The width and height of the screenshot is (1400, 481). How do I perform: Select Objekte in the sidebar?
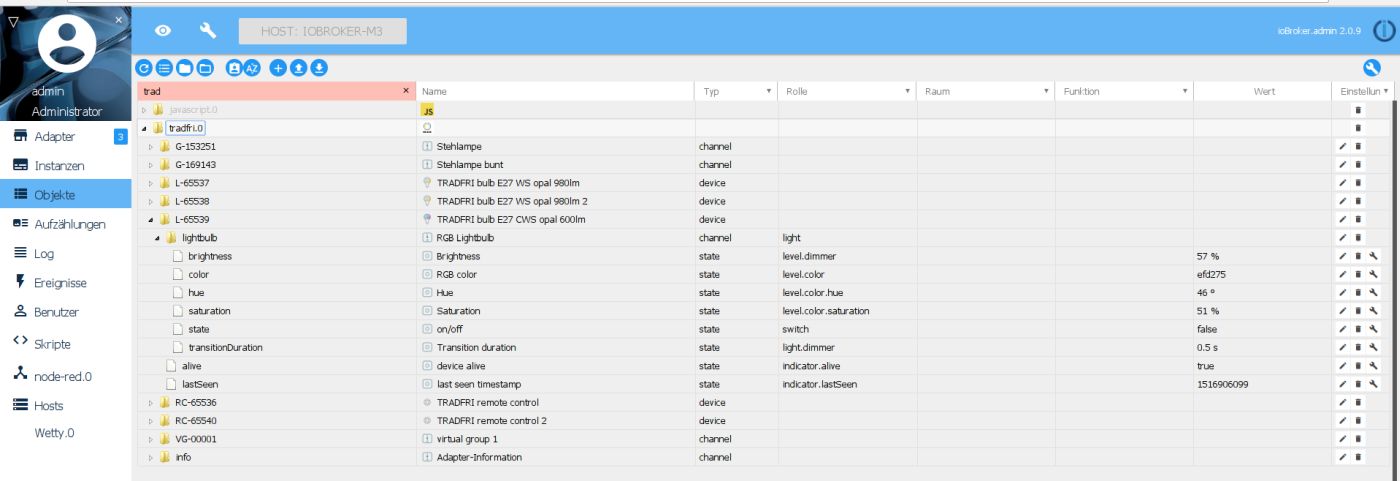click(65, 194)
